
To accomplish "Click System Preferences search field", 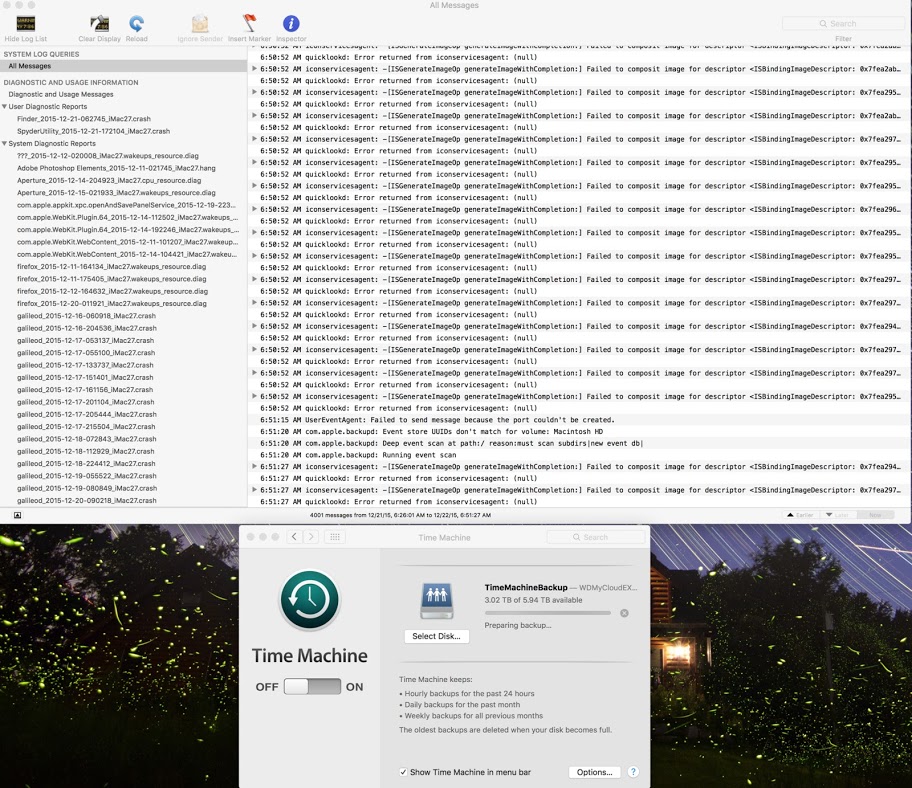I will [596, 537].
